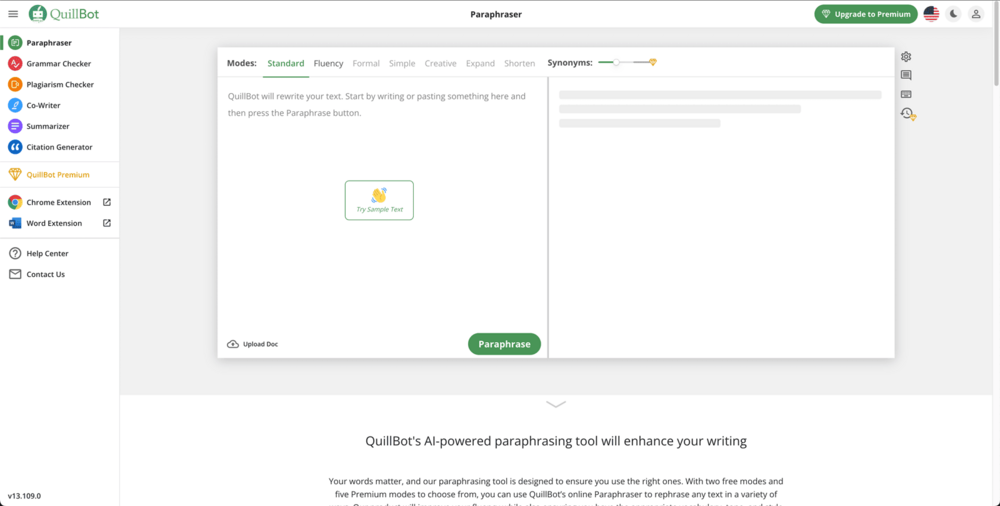Click the US flag language selector

pyautogui.click(x=931, y=14)
